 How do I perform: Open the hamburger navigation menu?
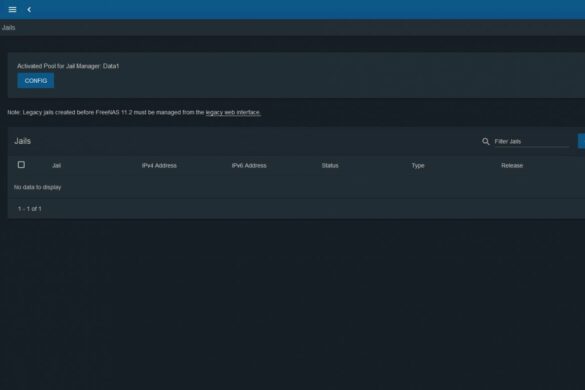coord(12,10)
